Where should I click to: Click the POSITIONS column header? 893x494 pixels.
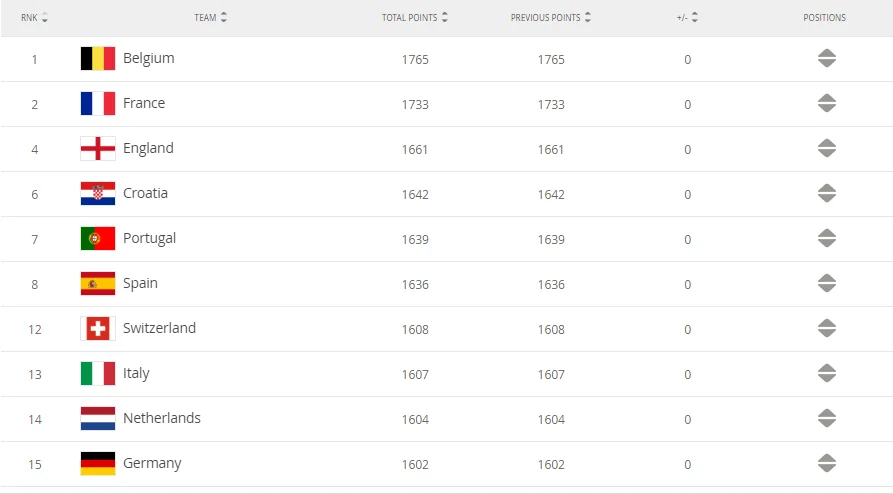824,18
